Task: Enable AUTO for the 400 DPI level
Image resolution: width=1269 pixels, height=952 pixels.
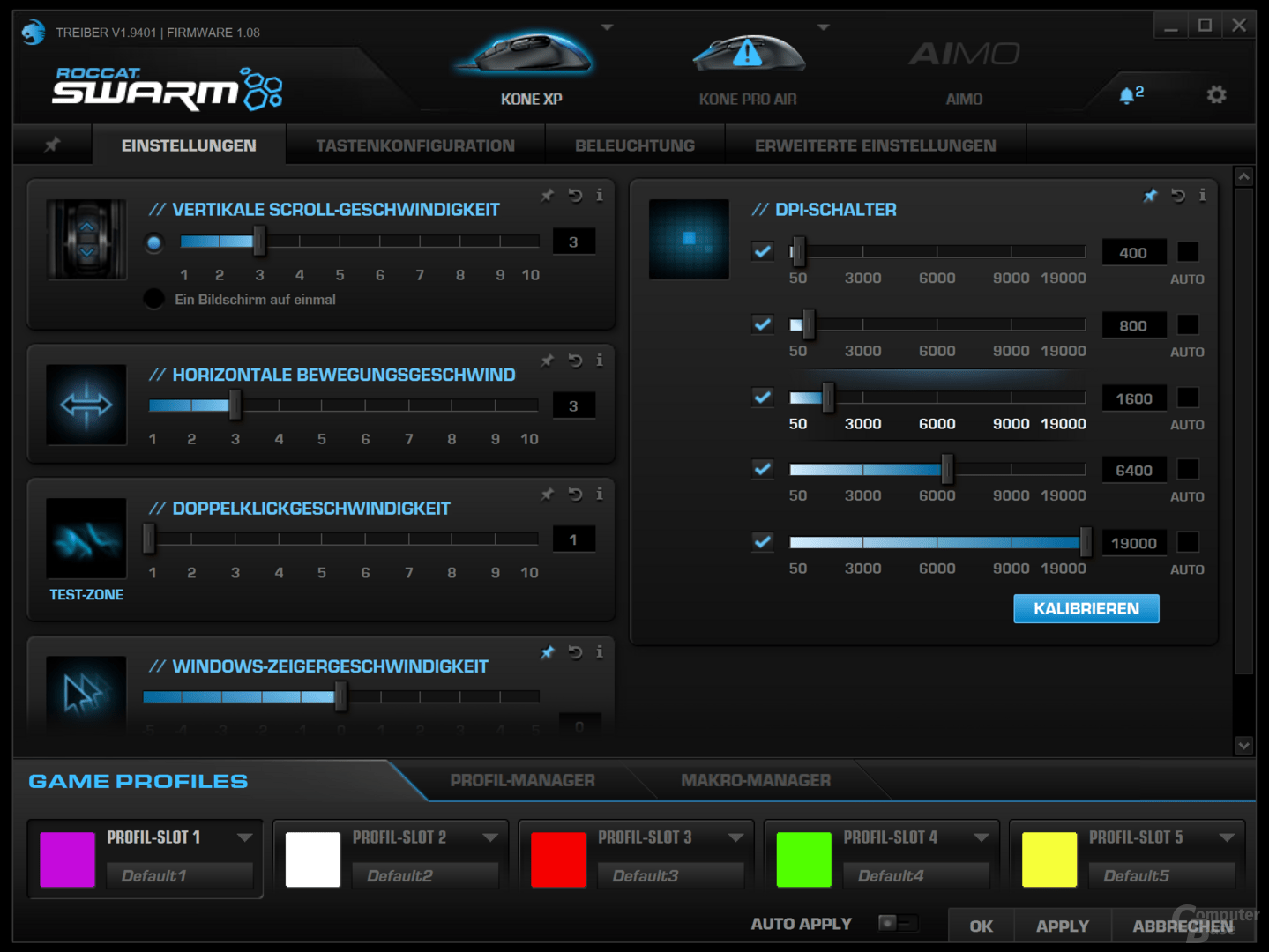Action: click(x=1188, y=252)
